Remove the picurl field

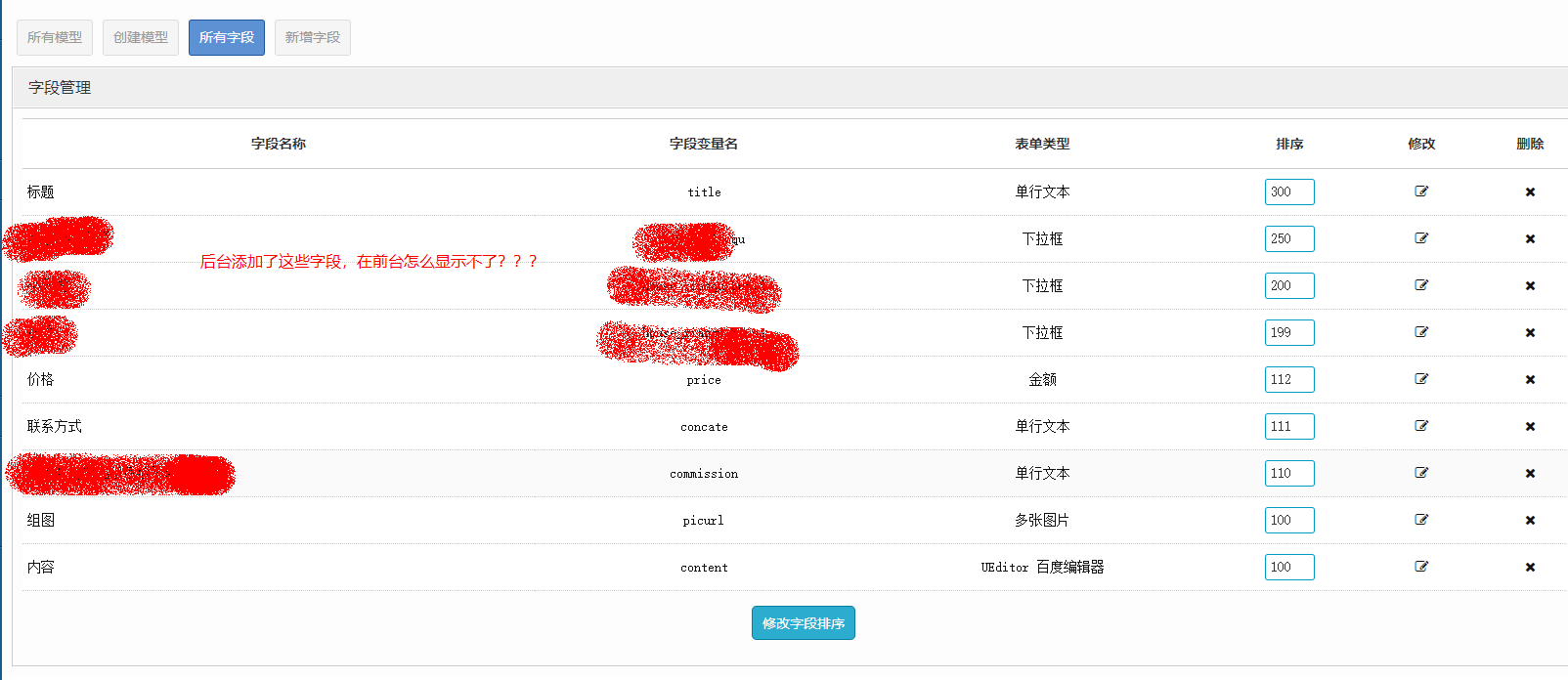coord(1530,521)
